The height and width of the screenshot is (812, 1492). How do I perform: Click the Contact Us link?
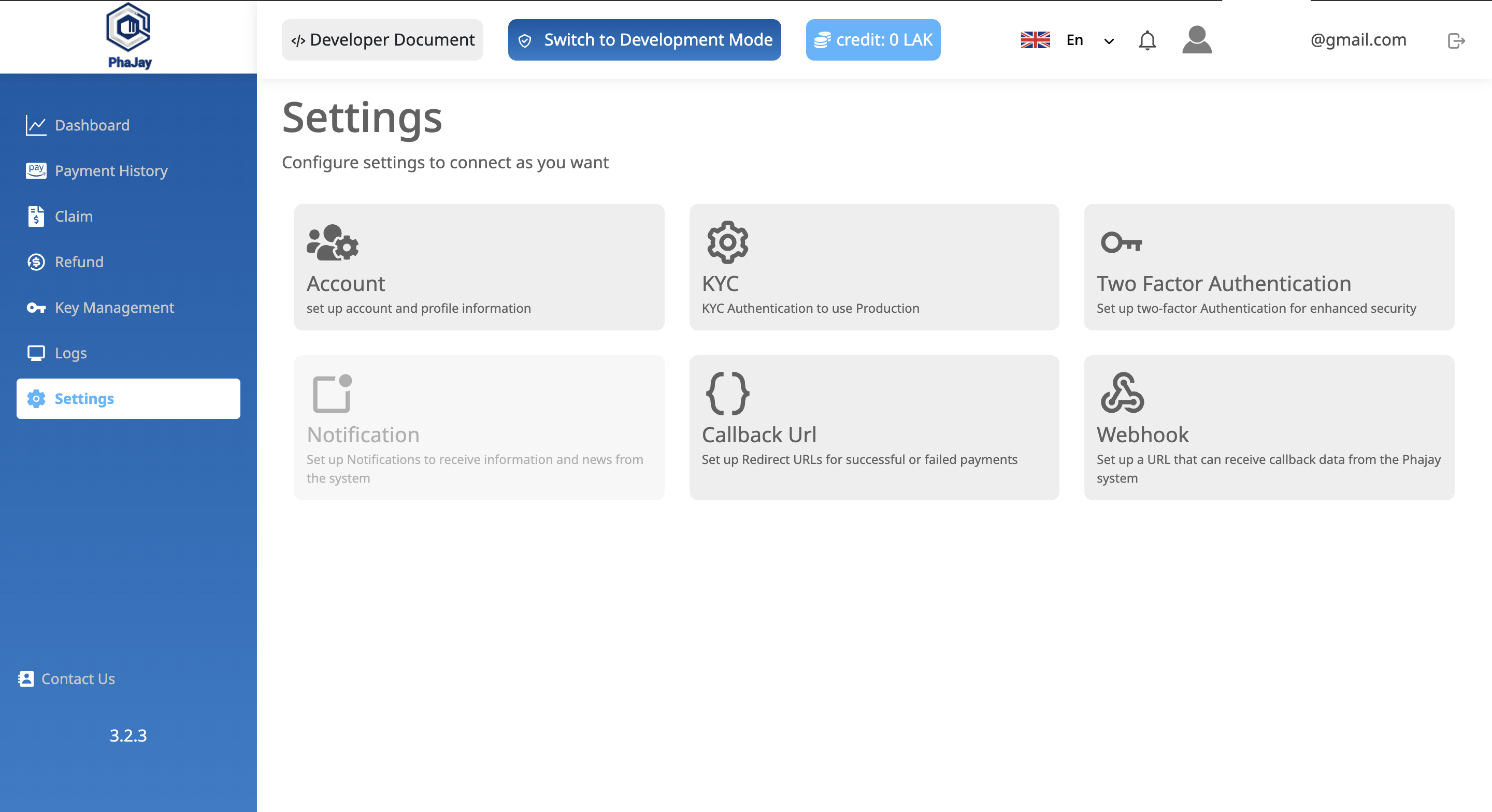tap(78, 679)
